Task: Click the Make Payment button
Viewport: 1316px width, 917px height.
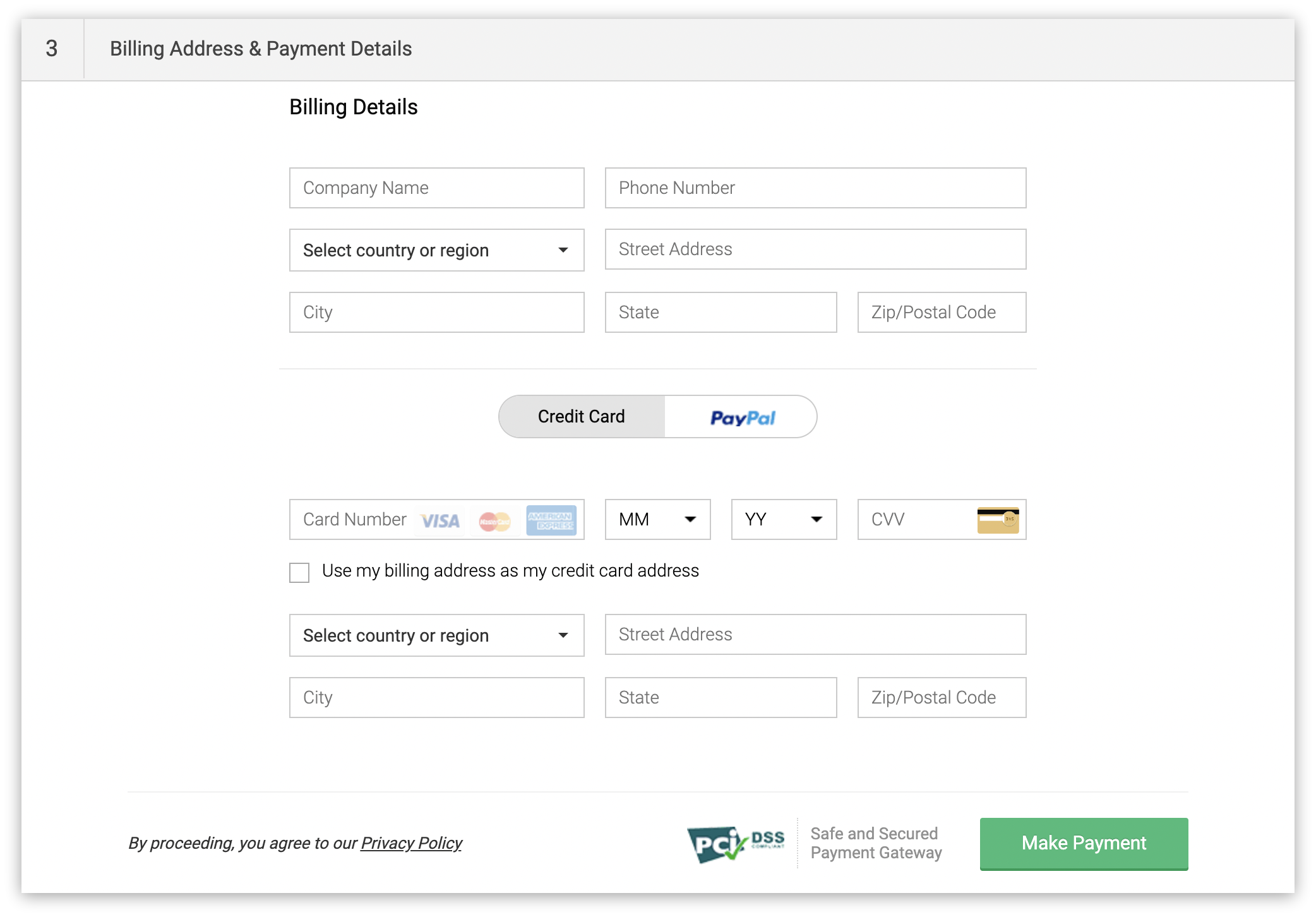Action: 1084,844
